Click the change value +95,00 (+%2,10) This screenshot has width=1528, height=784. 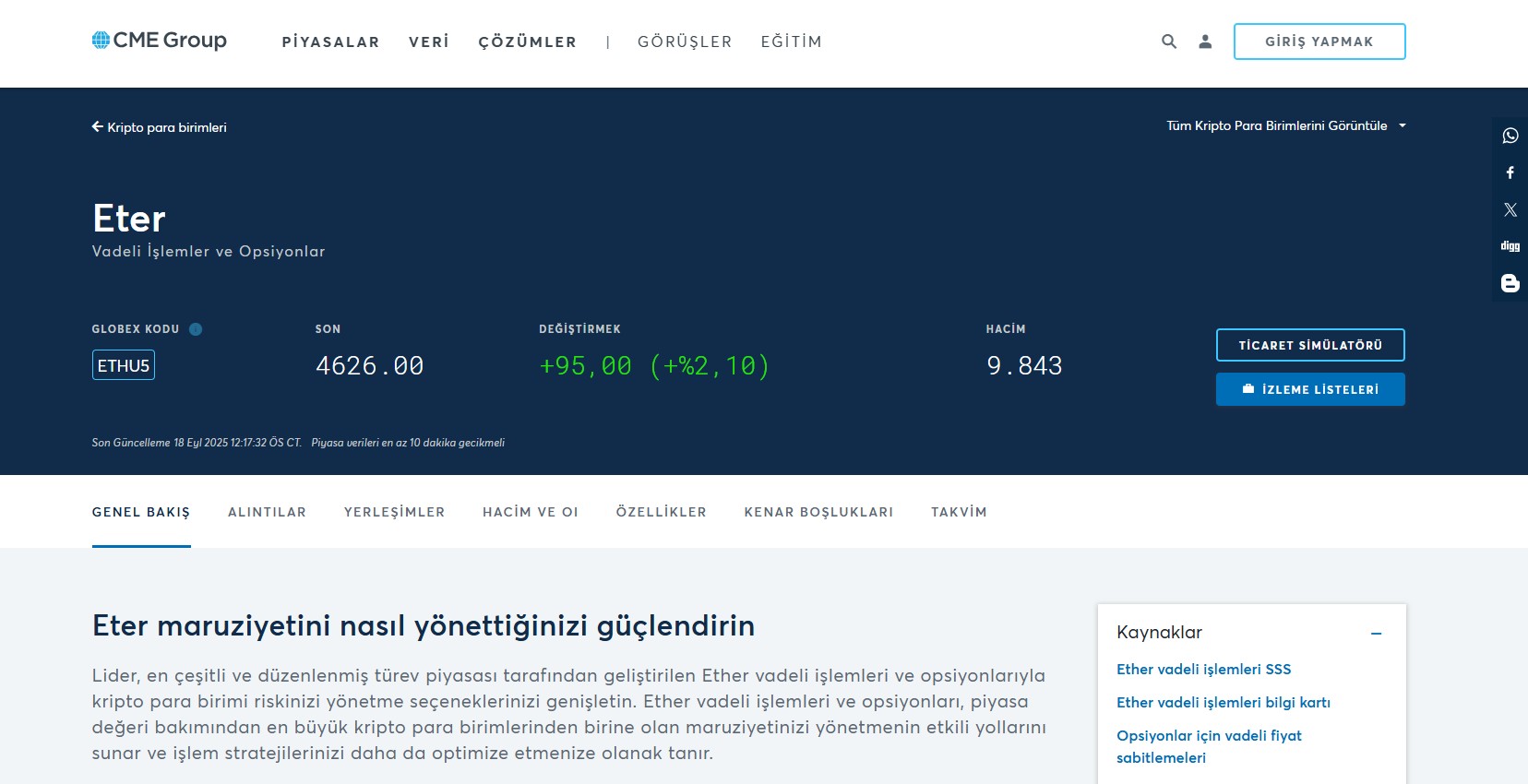coord(654,366)
